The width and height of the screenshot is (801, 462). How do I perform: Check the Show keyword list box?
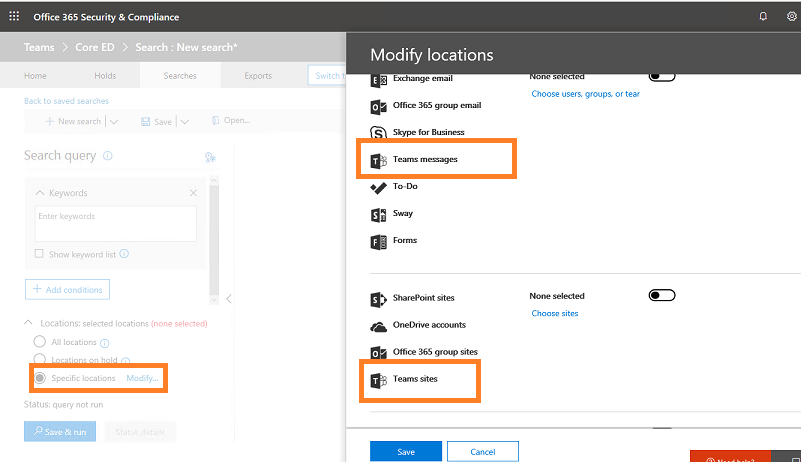pos(39,253)
